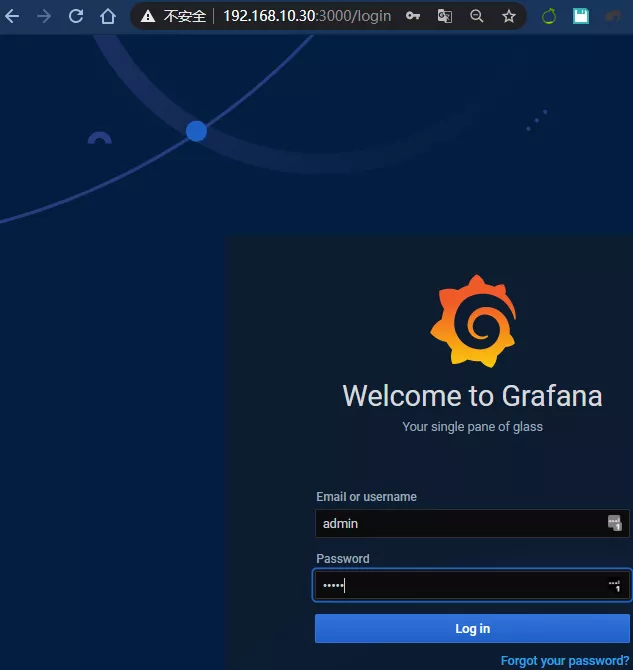Image resolution: width=633 pixels, height=670 pixels.
Task: Go to the browser home page
Action: click(x=108, y=16)
